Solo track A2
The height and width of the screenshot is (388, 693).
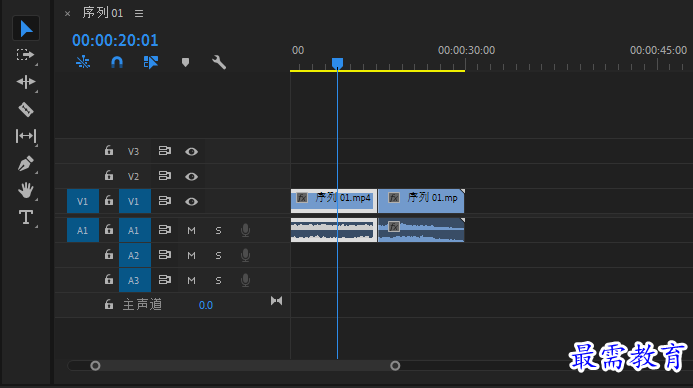(x=218, y=255)
